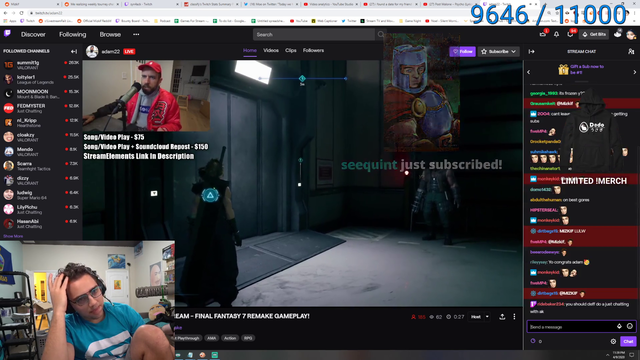Open Podcast bookmark folder
The image size is (640, 360).
point(162,21)
